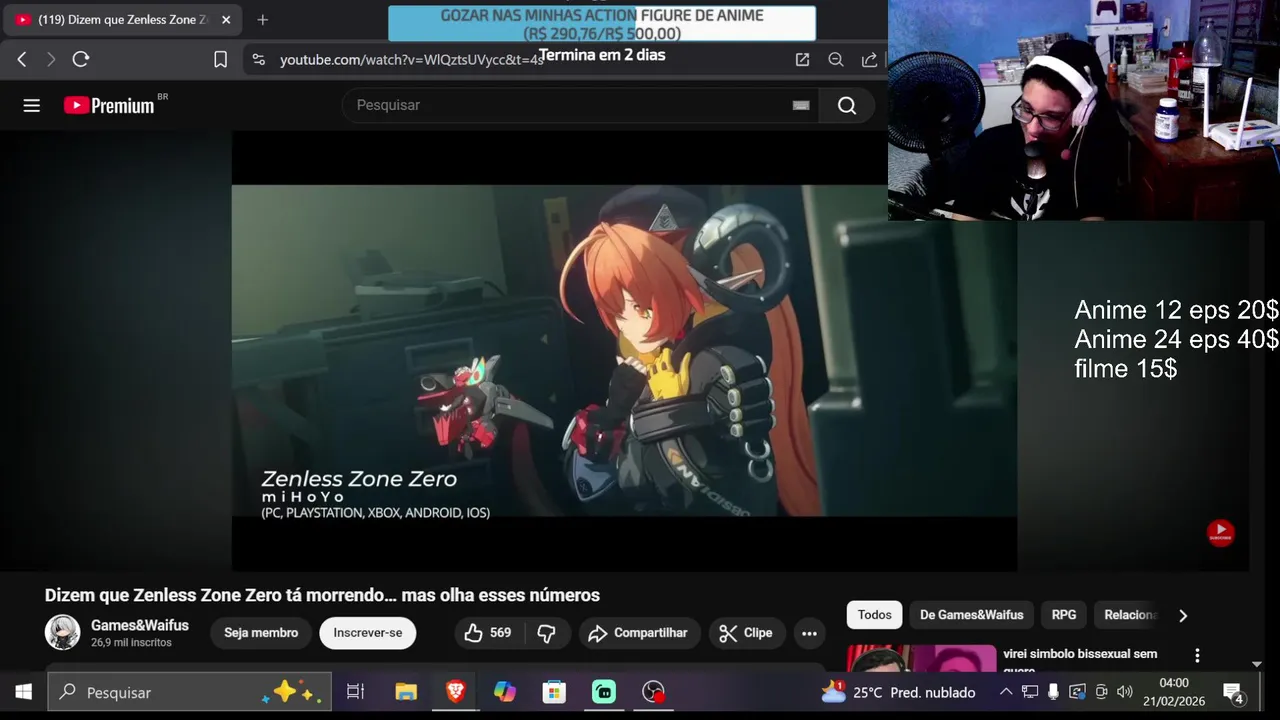Screen dimensions: 1280x720
Task: Open the on-screen keyboard icon in search box
Action: coord(801,105)
